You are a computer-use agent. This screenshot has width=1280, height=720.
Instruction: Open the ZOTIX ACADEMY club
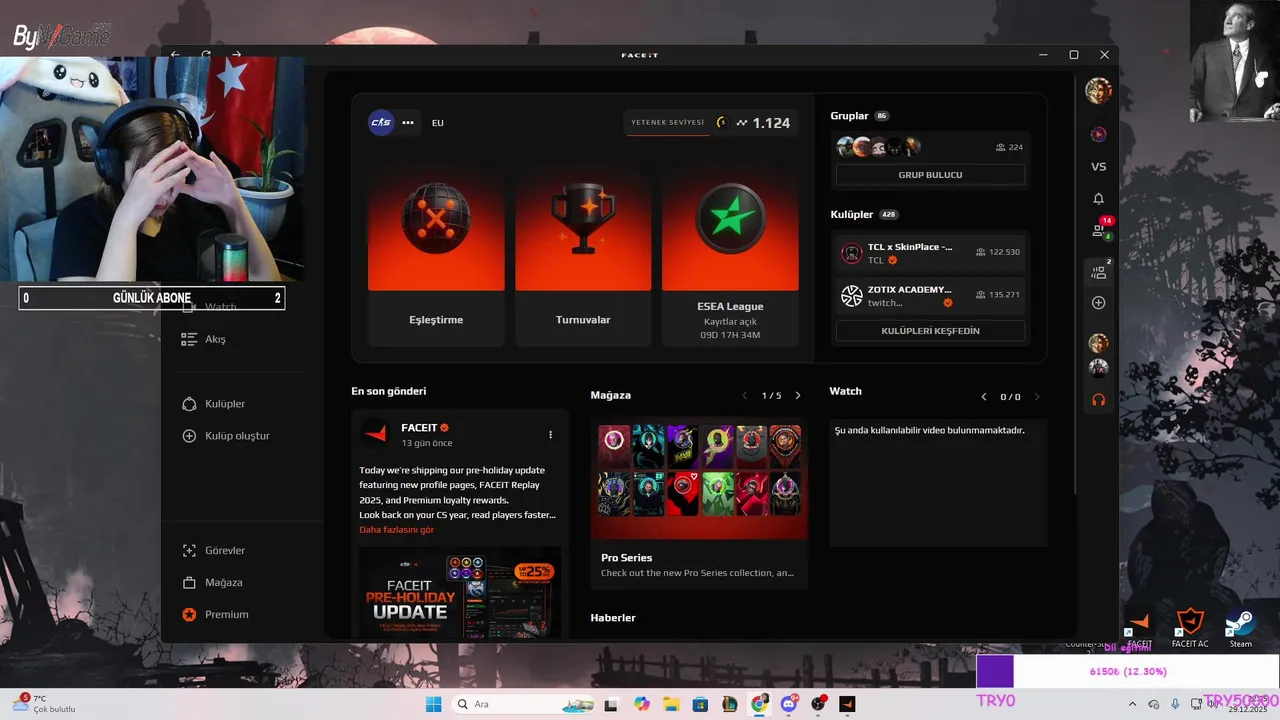tap(930, 296)
